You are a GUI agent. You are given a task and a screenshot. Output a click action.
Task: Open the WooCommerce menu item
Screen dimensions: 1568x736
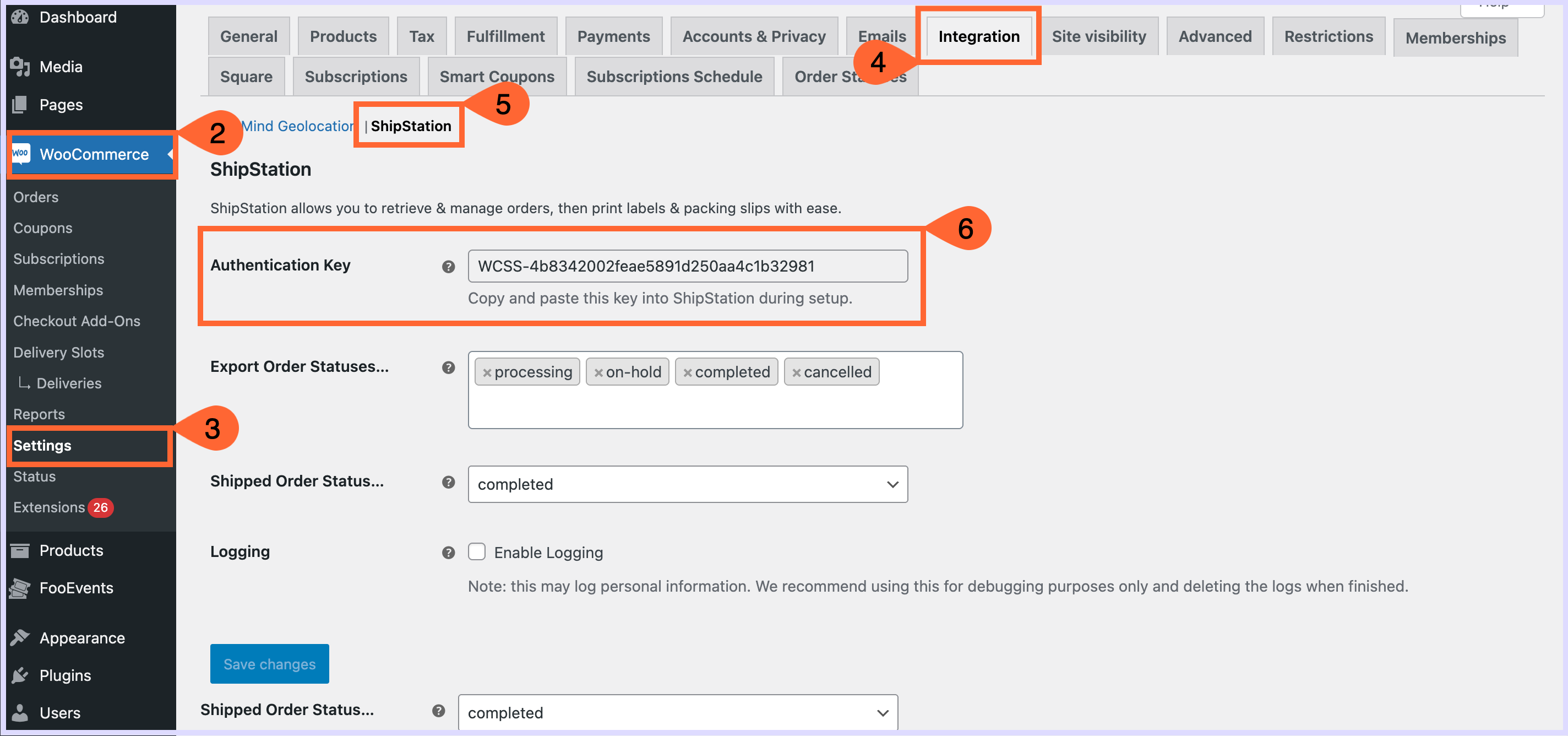tap(91, 154)
